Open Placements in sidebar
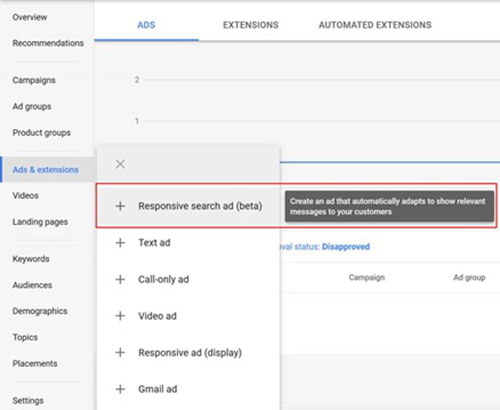 [35, 363]
